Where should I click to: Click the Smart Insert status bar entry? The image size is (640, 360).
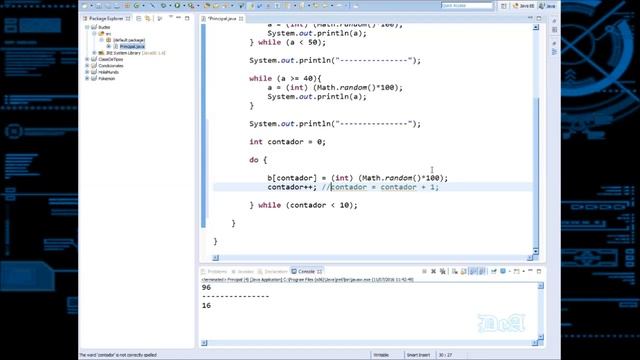(x=418, y=355)
